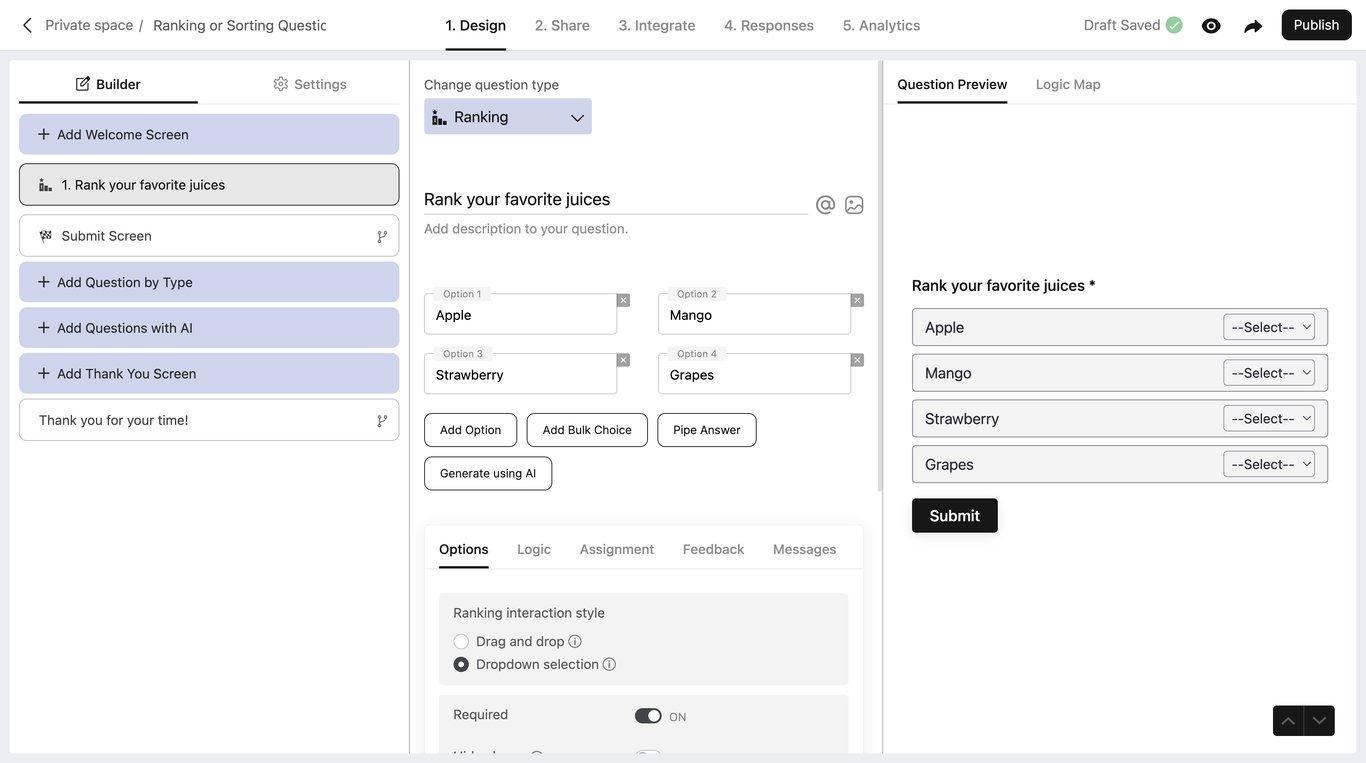Click the @ mention icon beside question title
The width and height of the screenshot is (1366, 763).
pyautogui.click(x=825, y=205)
